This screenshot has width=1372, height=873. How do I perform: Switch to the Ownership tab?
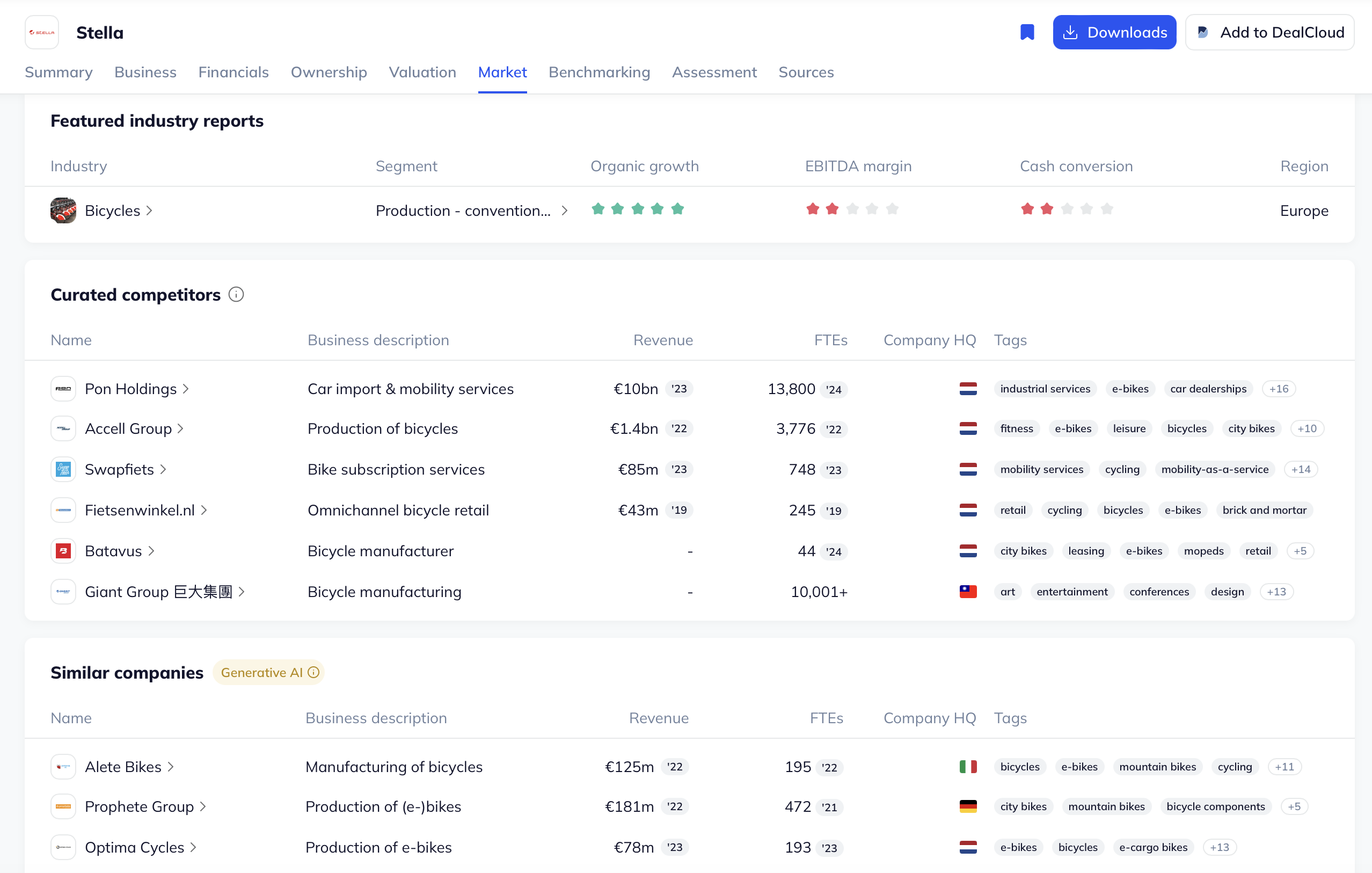[x=329, y=72]
